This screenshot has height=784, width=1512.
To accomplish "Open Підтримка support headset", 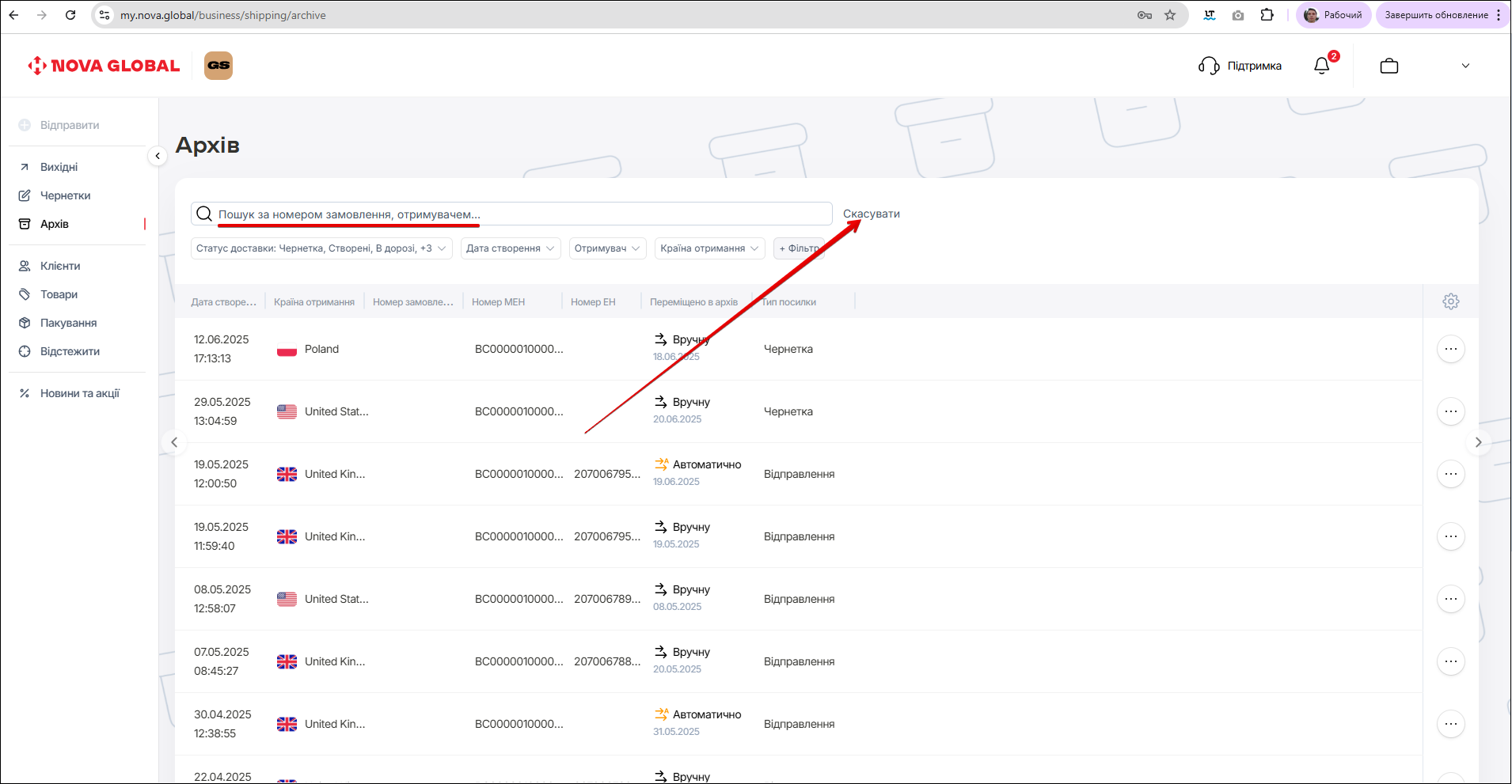I will tap(1240, 66).
